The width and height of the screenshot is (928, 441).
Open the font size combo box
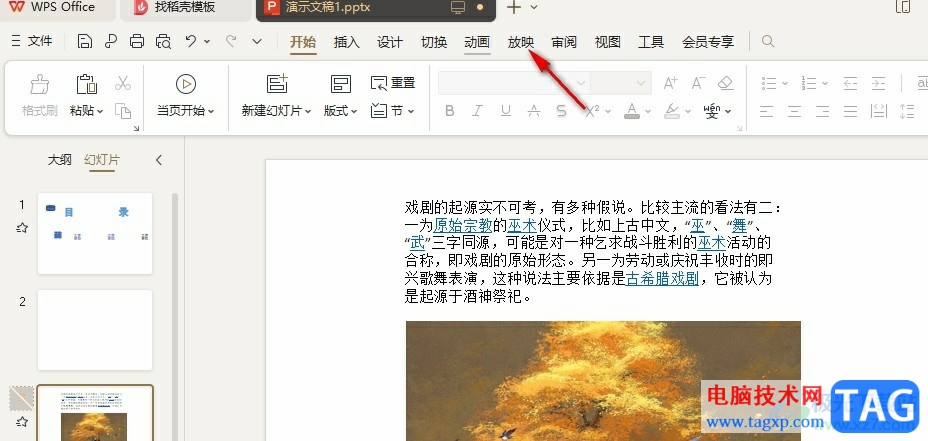pyautogui.click(x=621, y=83)
